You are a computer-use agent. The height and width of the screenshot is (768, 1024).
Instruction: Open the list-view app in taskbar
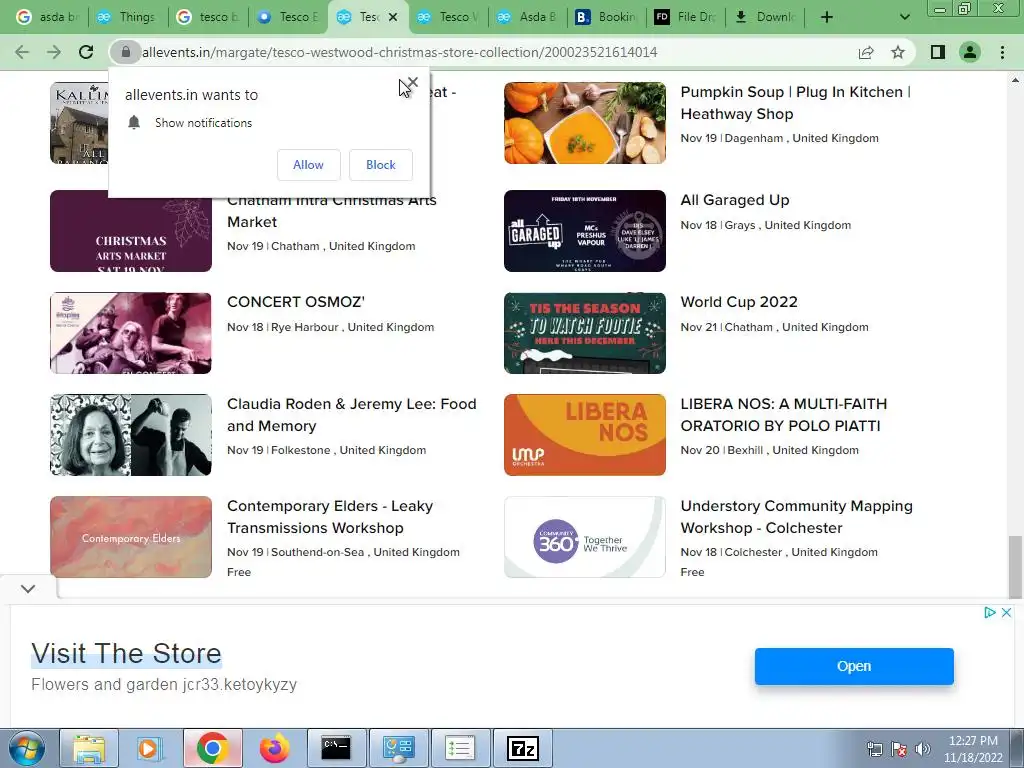click(460, 748)
